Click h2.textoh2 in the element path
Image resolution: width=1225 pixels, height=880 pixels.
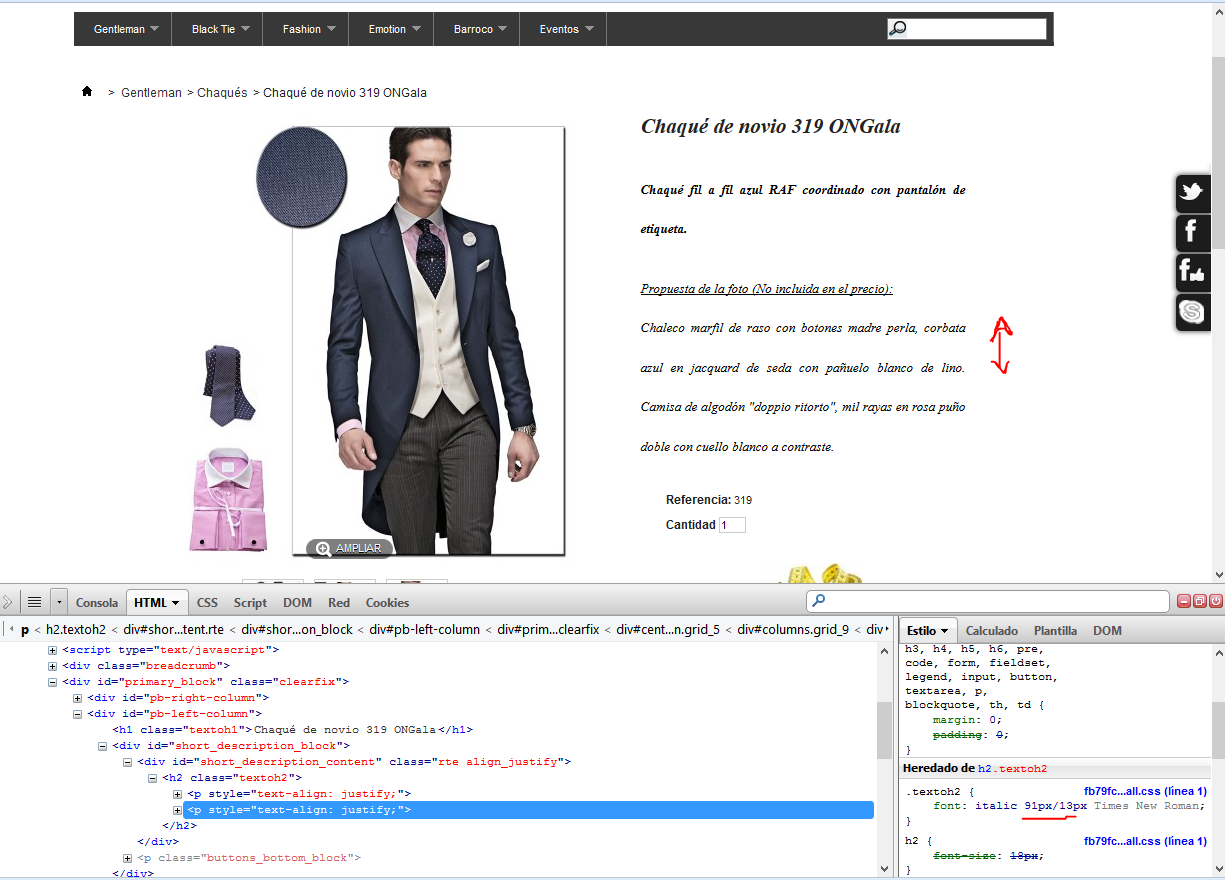pyautogui.click(x=76, y=630)
